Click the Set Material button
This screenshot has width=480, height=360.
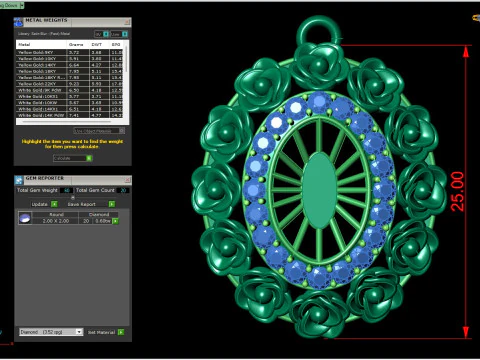pyautogui.click(x=102, y=332)
